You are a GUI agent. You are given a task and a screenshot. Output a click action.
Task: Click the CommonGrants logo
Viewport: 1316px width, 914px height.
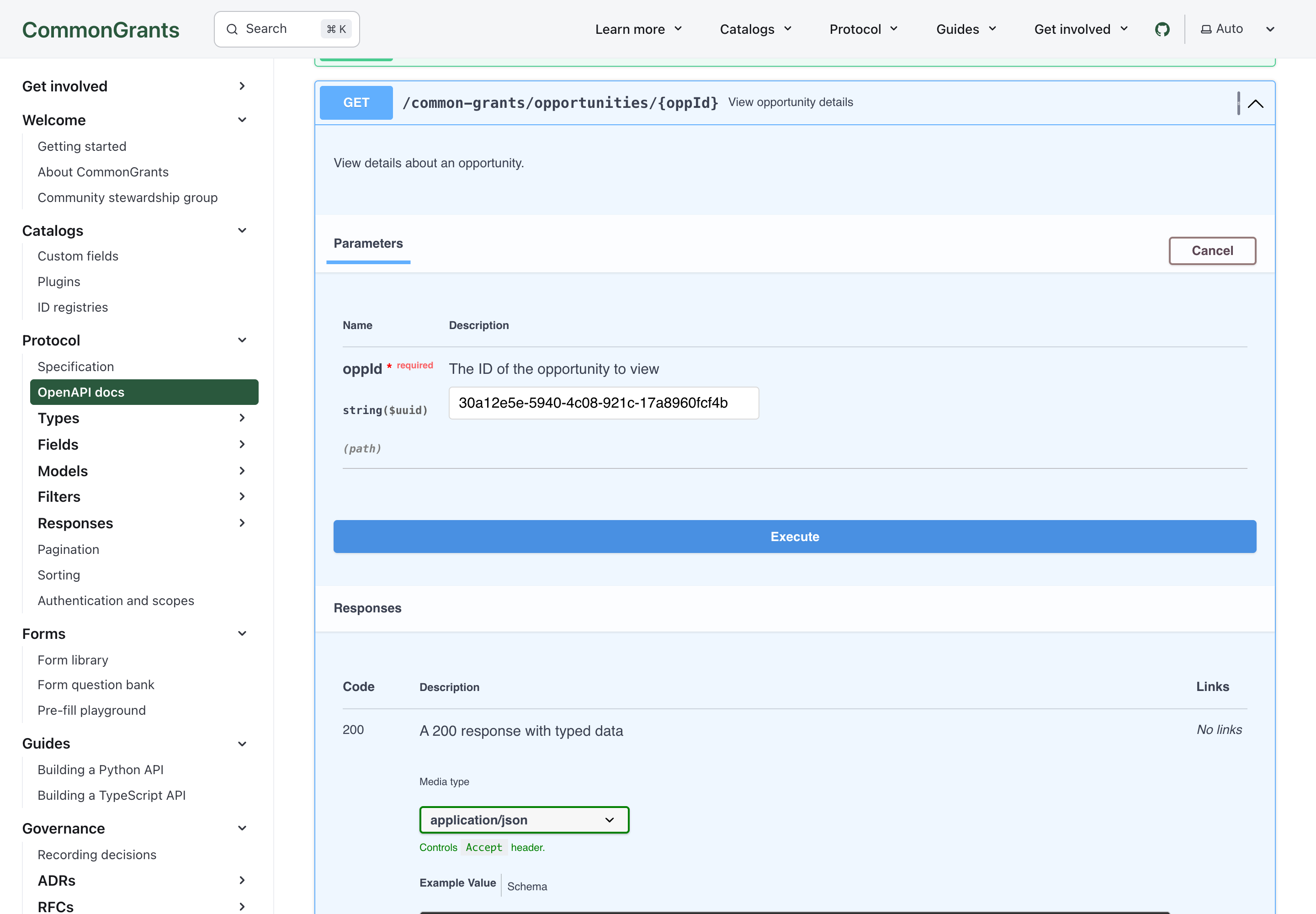[x=101, y=30]
